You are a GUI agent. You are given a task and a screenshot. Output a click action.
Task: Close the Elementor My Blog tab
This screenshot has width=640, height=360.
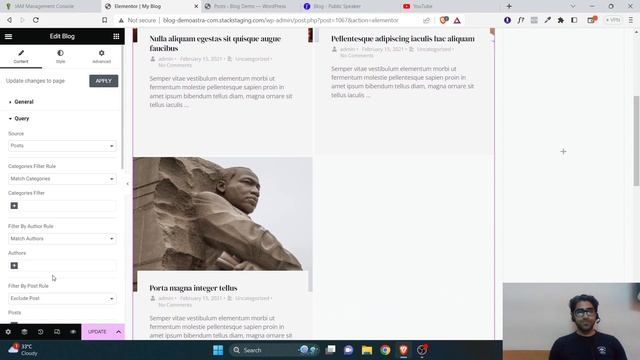click(x=196, y=7)
